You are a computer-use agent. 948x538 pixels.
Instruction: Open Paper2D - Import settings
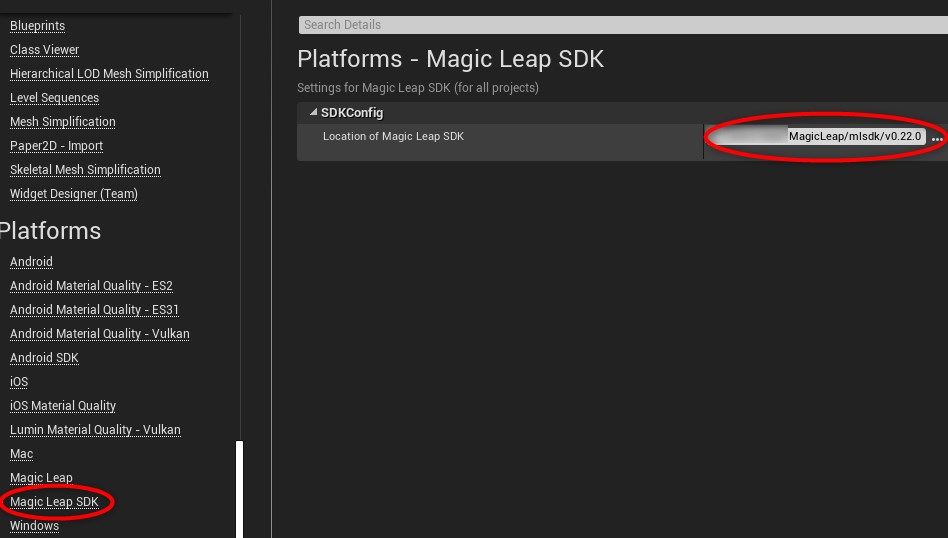pyautogui.click(x=57, y=146)
